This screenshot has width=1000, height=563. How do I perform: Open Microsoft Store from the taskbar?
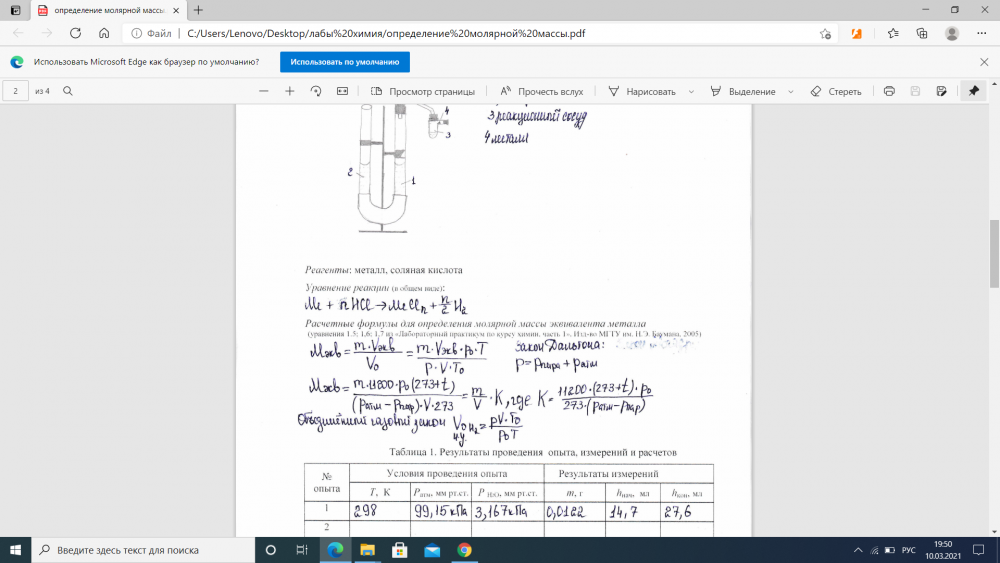click(400, 550)
